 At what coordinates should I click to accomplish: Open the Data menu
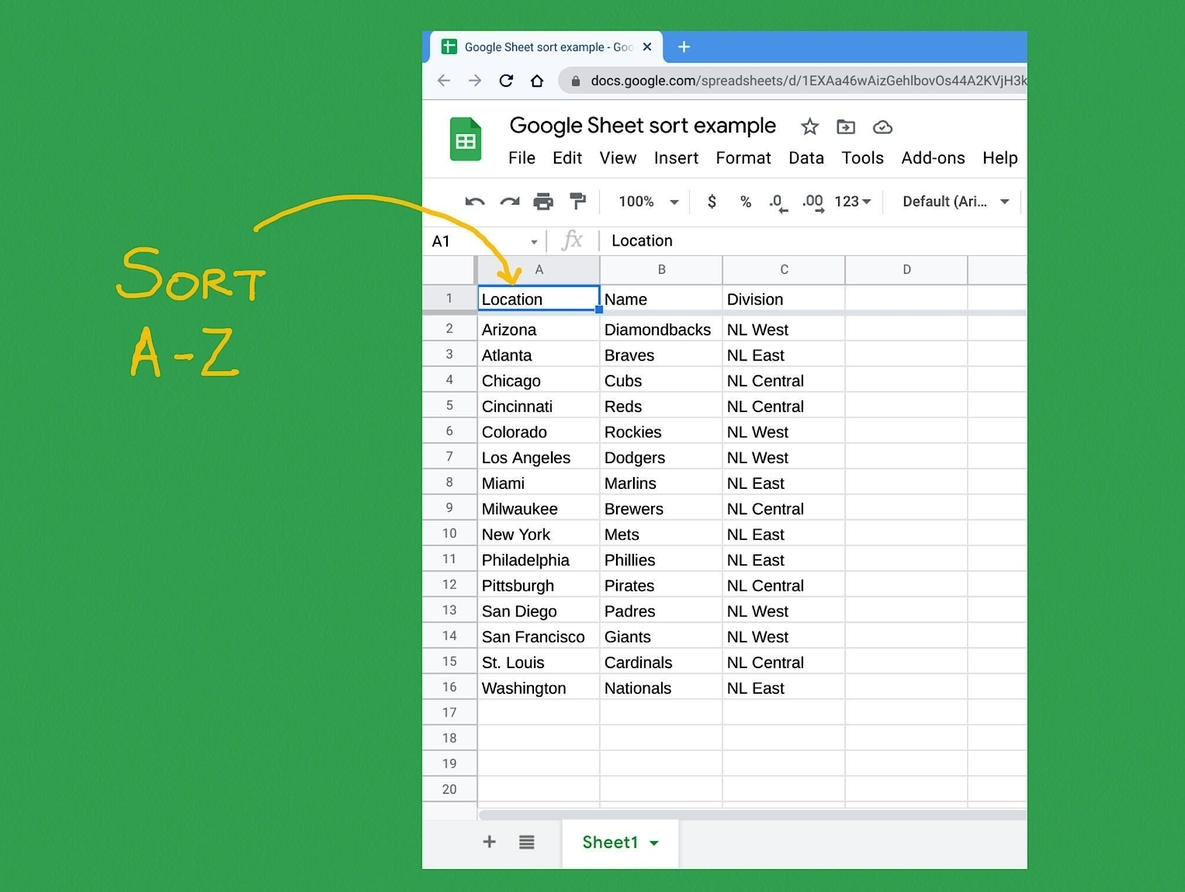pos(805,158)
